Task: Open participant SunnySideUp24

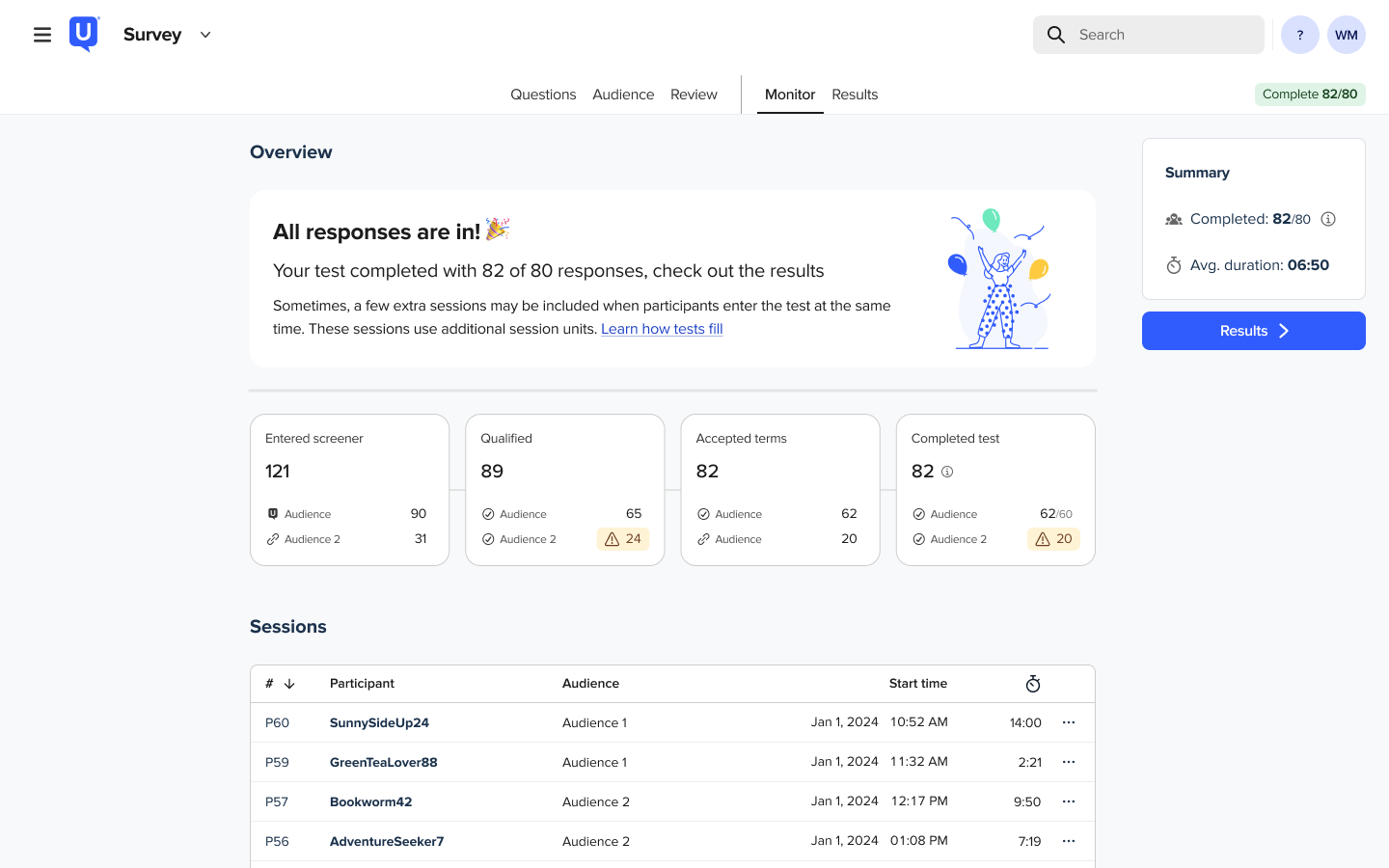Action: [x=379, y=722]
